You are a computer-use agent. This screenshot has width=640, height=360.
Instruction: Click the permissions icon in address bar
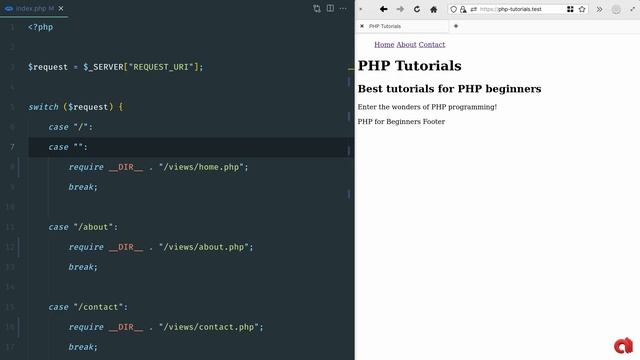(473, 9)
